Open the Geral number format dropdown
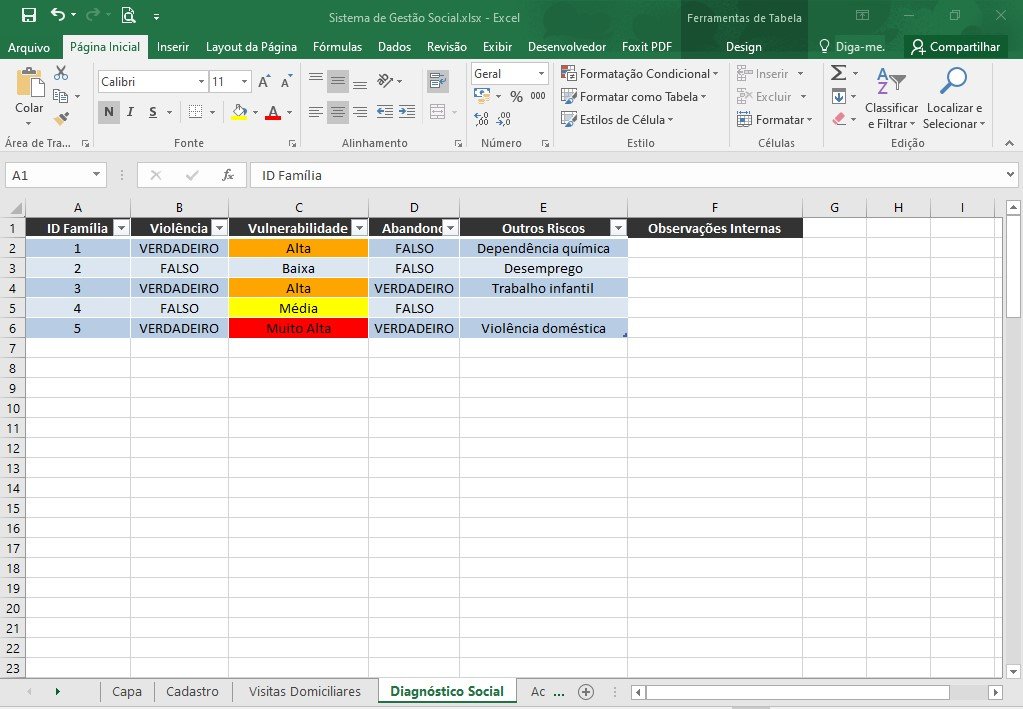 (x=541, y=74)
